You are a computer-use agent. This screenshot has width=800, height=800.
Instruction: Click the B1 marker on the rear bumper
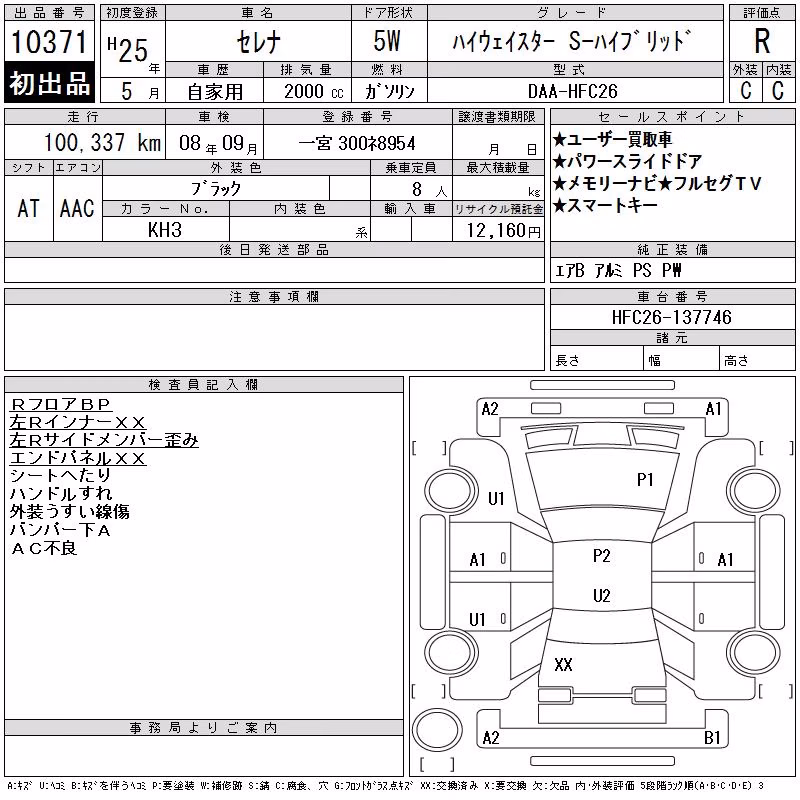(712, 737)
